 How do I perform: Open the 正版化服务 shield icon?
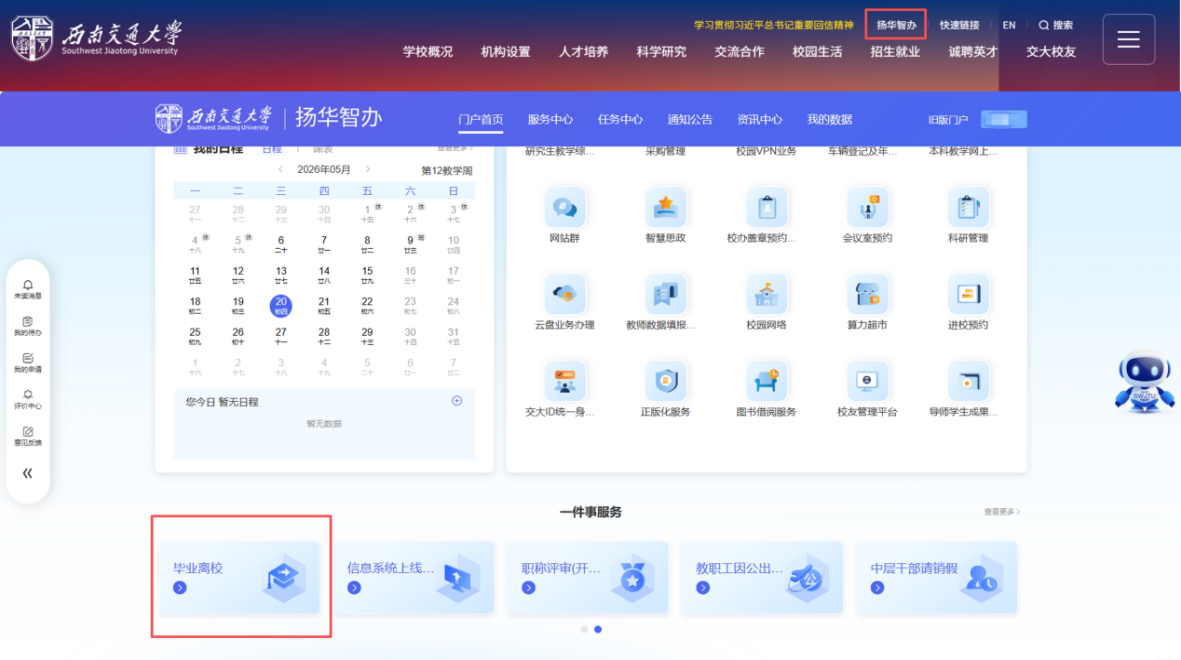[x=665, y=380]
